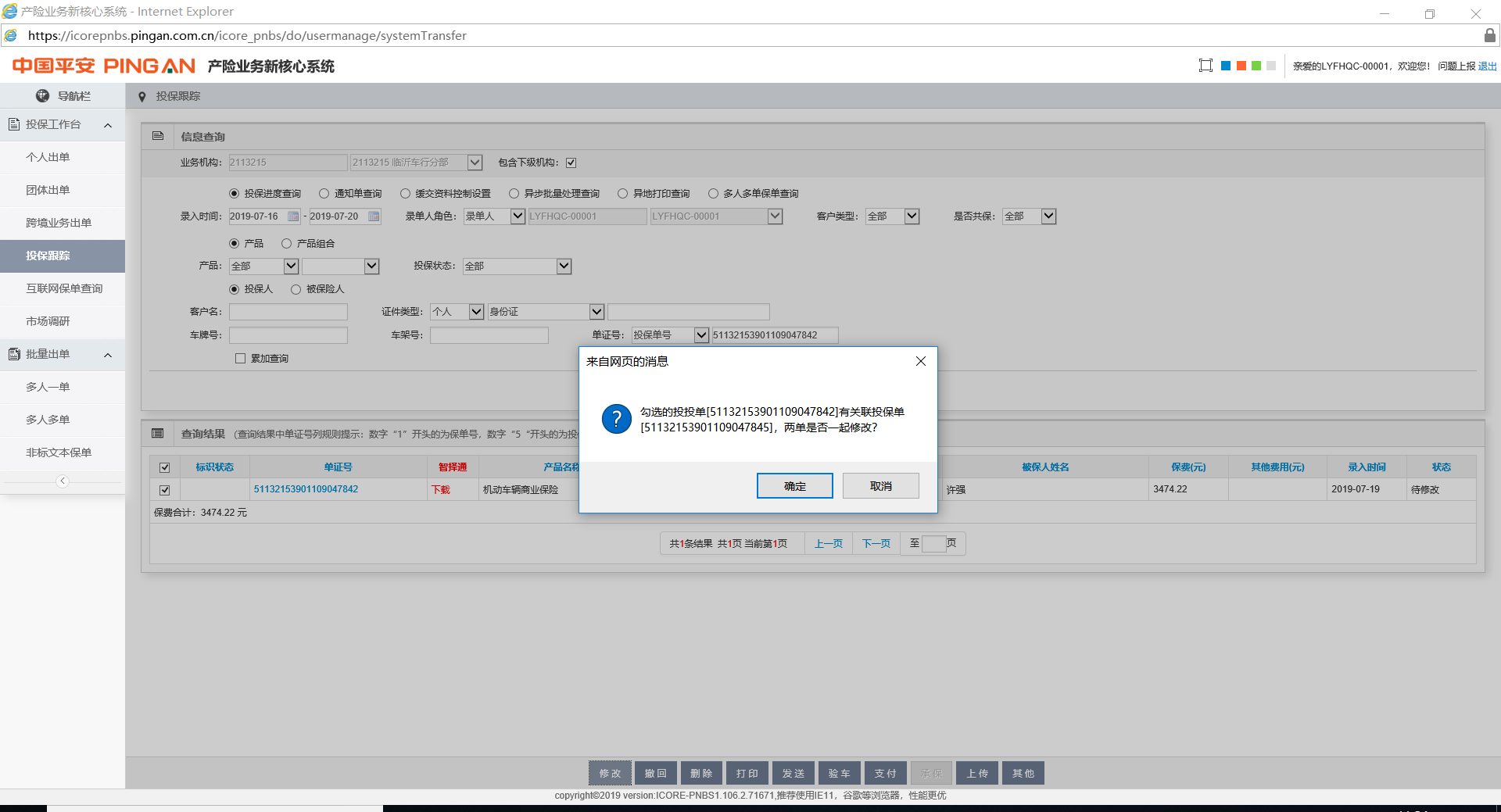The height and width of the screenshot is (812, 1501).
Task: Collapse the sidebar with the left arrow
Action: (x=63, y=481)
